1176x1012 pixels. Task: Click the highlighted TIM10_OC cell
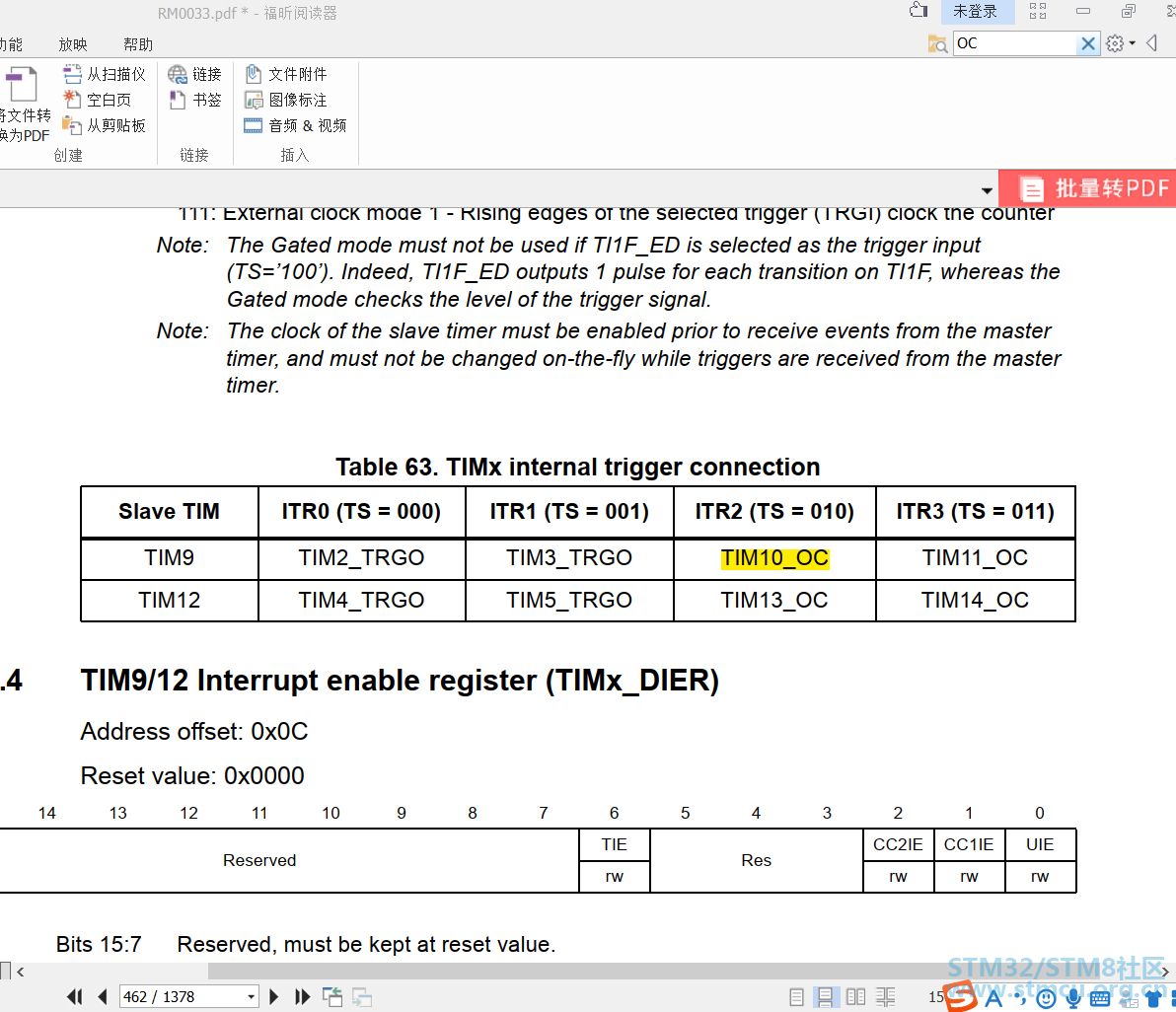(774, 558)
